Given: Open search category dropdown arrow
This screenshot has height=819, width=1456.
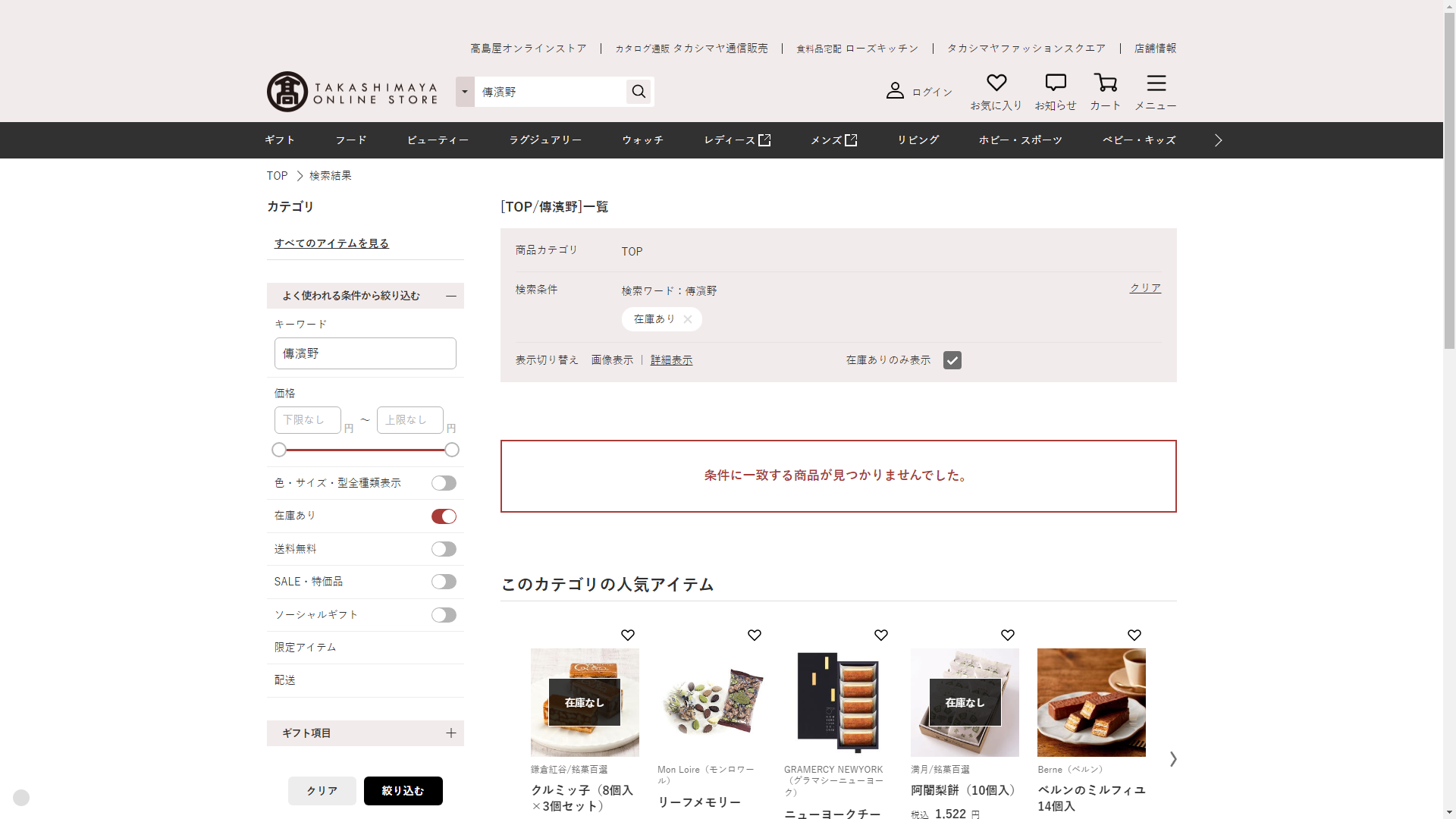Looking at the screenshot, I should [x=465, y=92].
